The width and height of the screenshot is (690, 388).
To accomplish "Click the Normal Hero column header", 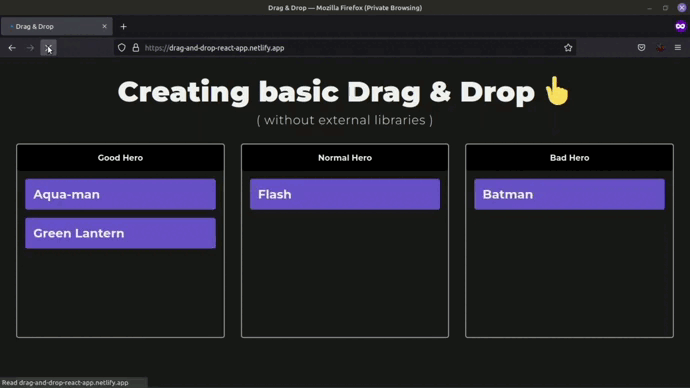I will [x=345, y=158].
